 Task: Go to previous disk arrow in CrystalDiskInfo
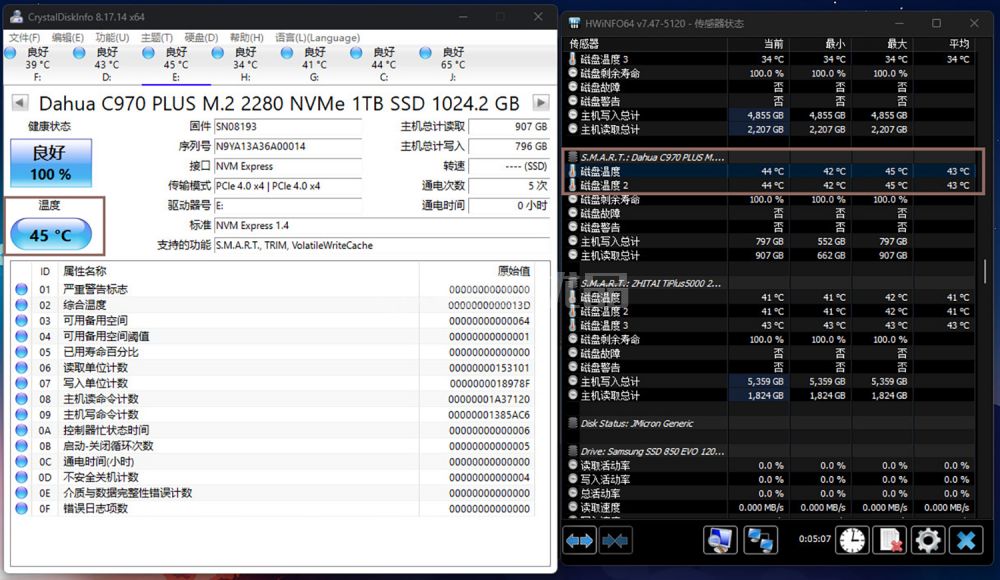tap(20, 102)
